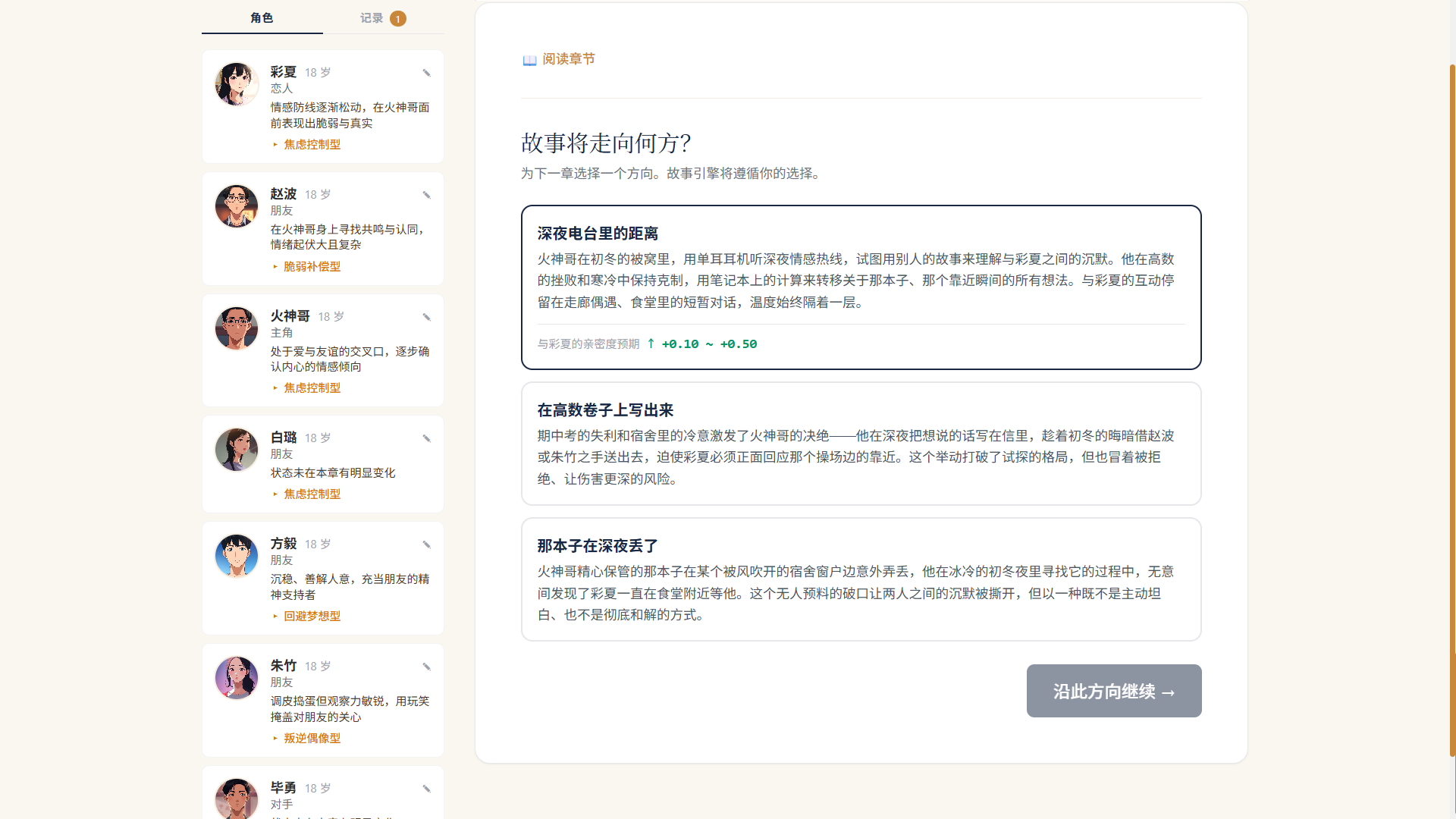Expand 脆弱补偿型 under 赵波
Screen dimensions: 1456x819
click(306, 266)
